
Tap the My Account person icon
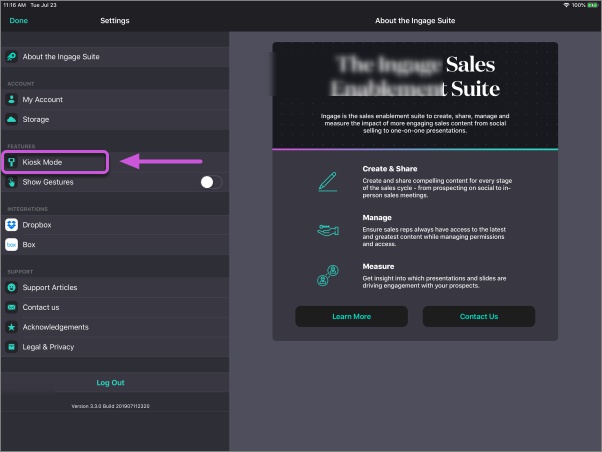(12, 99)
